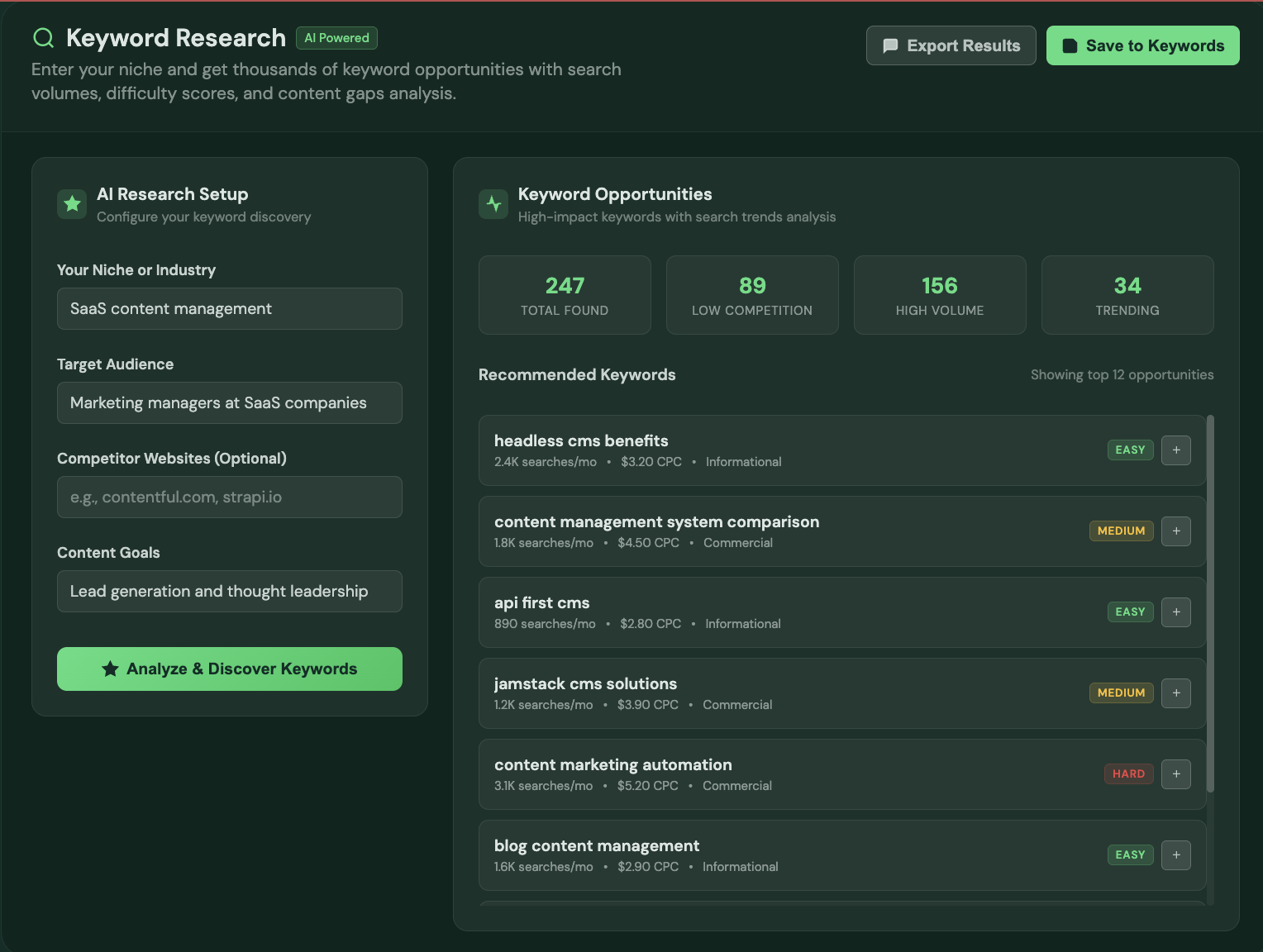Click the Export Results button
Viewport: 1263px width, 952px height.
point(951,45)
